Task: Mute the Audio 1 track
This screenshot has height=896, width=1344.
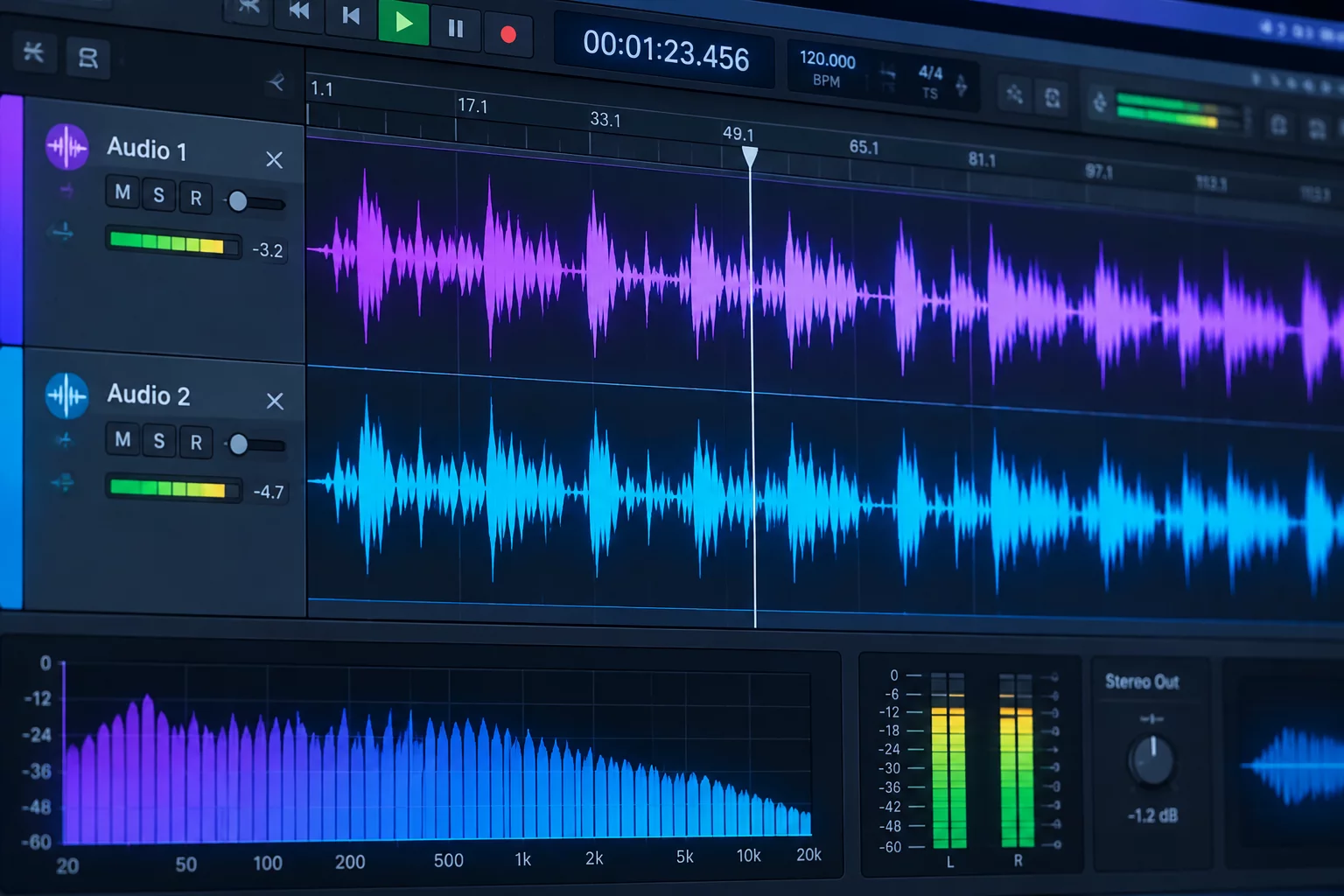Action: click(x=122, y=192)
